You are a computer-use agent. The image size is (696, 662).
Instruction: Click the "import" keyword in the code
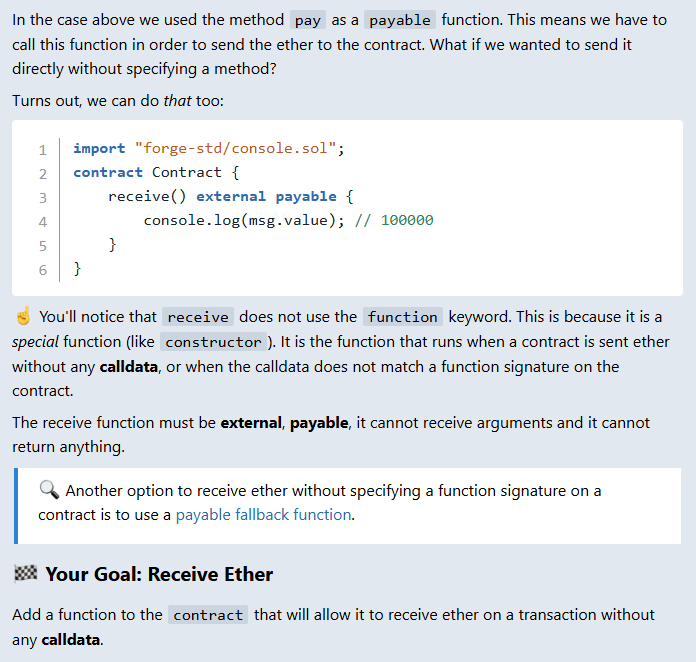click(x=99, y=149)
